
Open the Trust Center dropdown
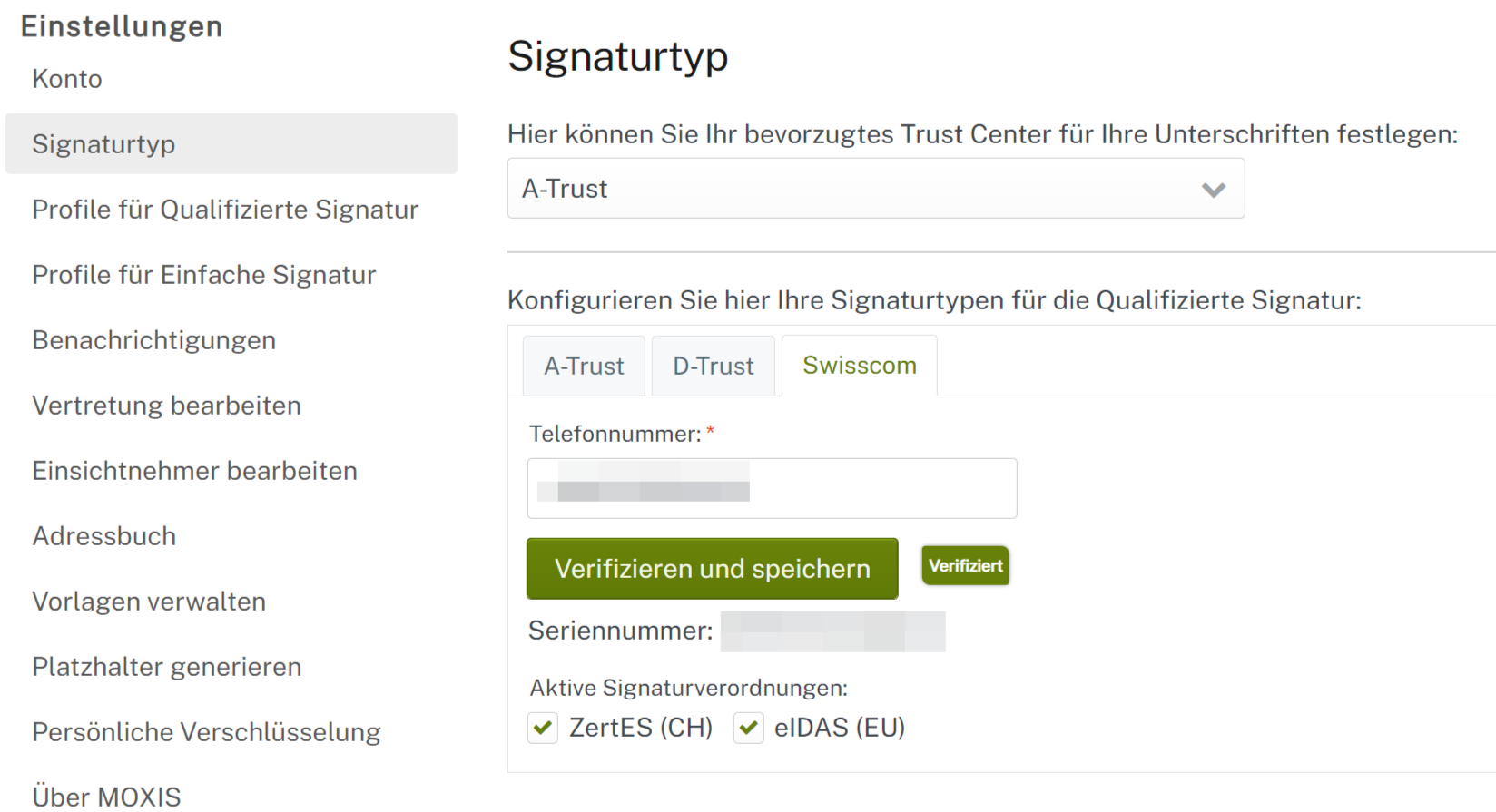(875, 189)
